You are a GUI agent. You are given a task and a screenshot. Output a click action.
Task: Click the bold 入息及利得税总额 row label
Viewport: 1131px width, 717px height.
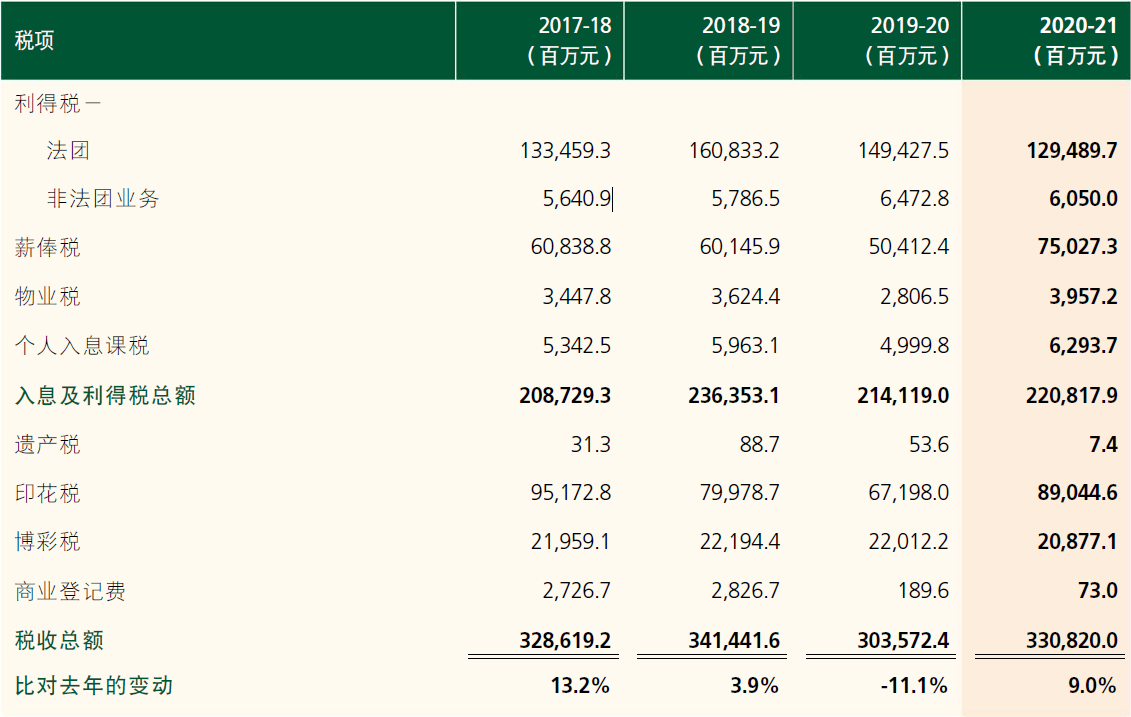pos(105,396)
